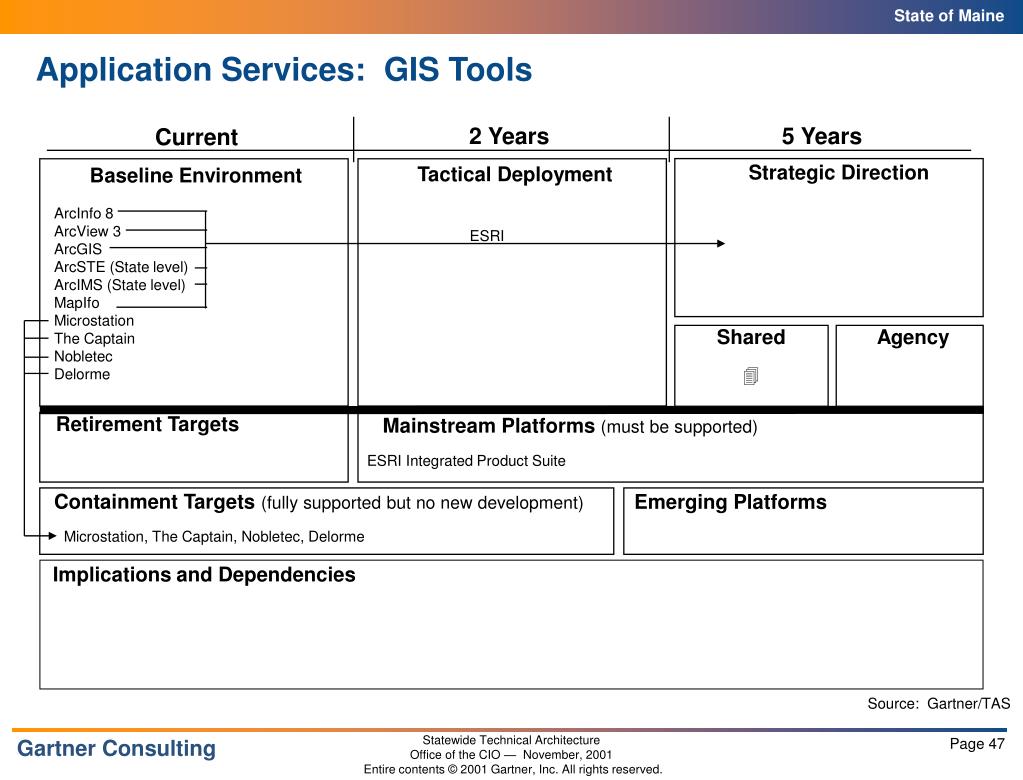Image resolution: width=1023 pixels, height=780 pixels.
Task: Select 'Nobletec' in the Baseline Environment list
Action: (x=84, y=357)
